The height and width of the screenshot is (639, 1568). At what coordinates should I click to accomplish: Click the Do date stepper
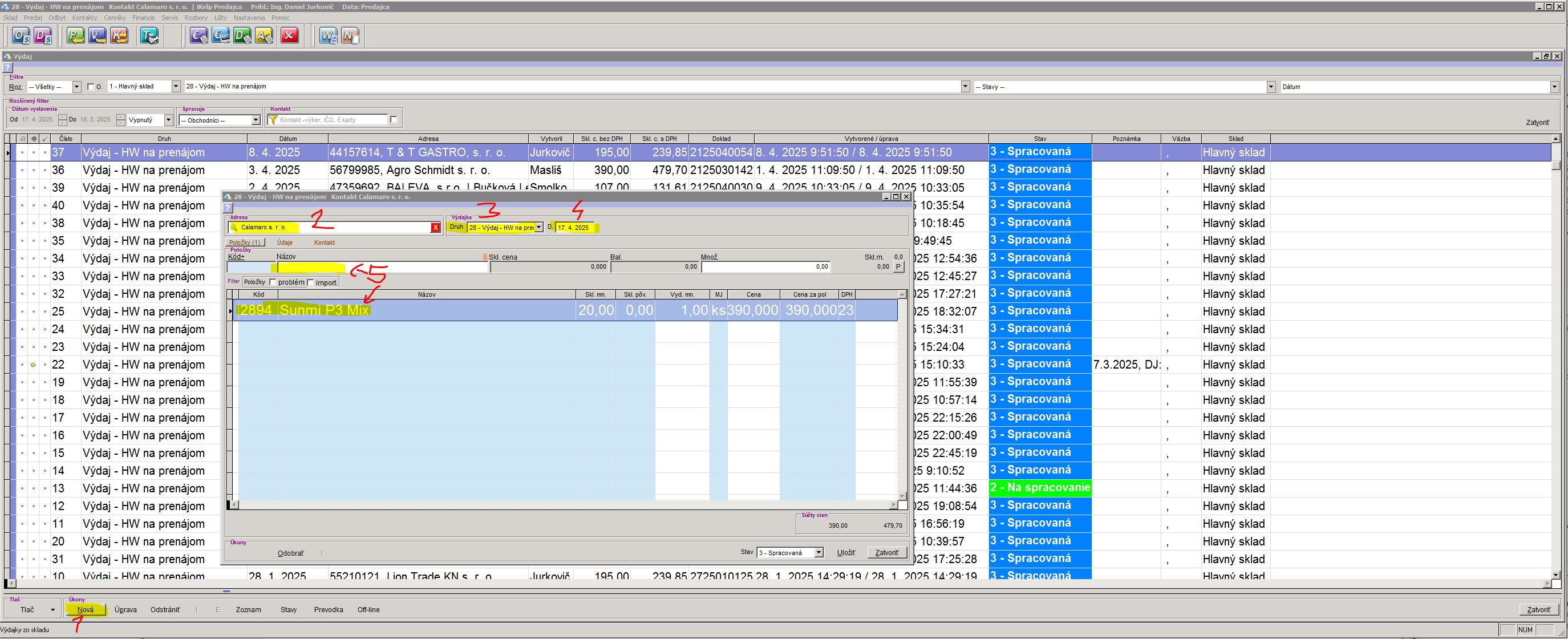point(121,120)
